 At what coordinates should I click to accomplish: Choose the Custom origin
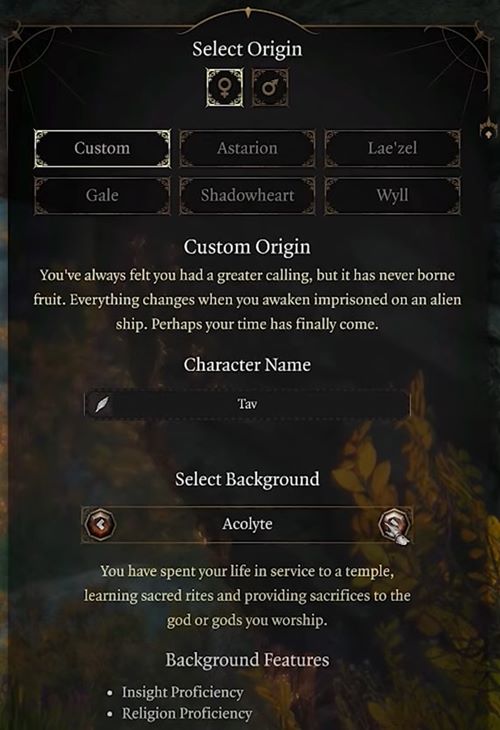click(x=102, y=149)
